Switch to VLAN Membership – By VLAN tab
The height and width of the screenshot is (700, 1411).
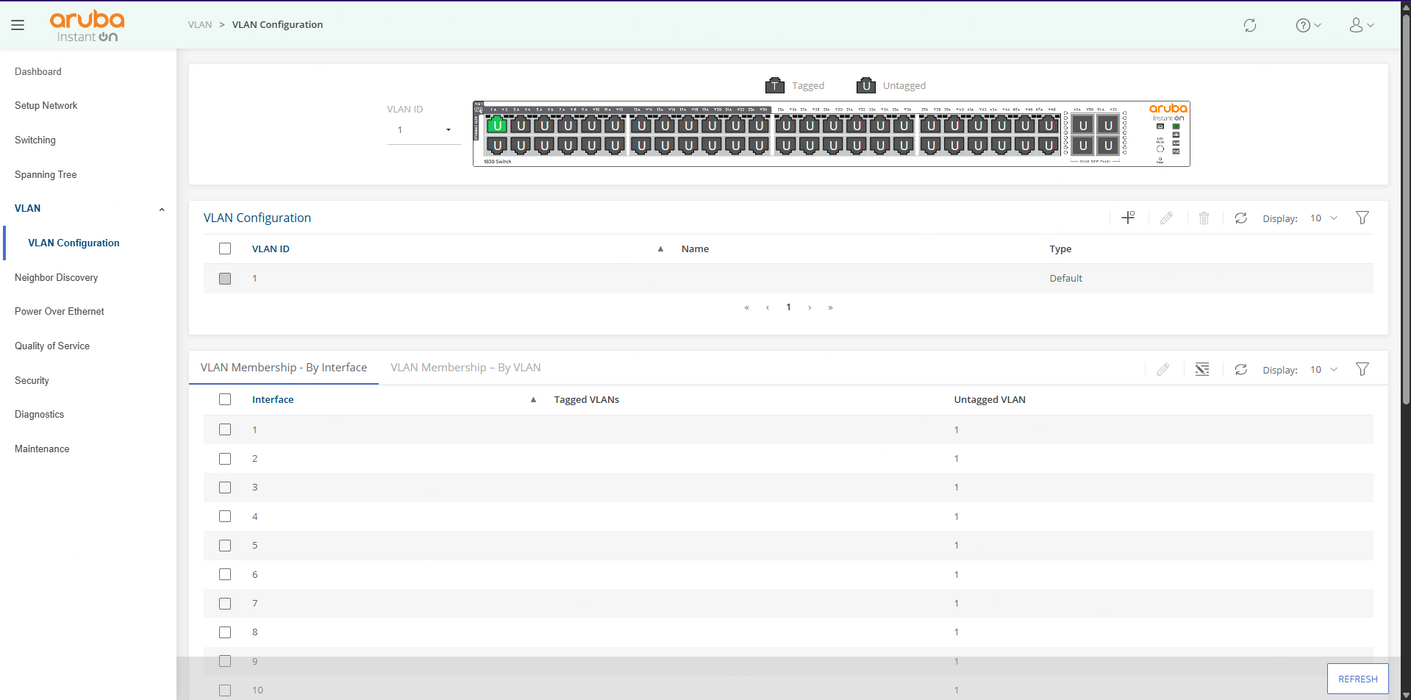coord(465,367)
